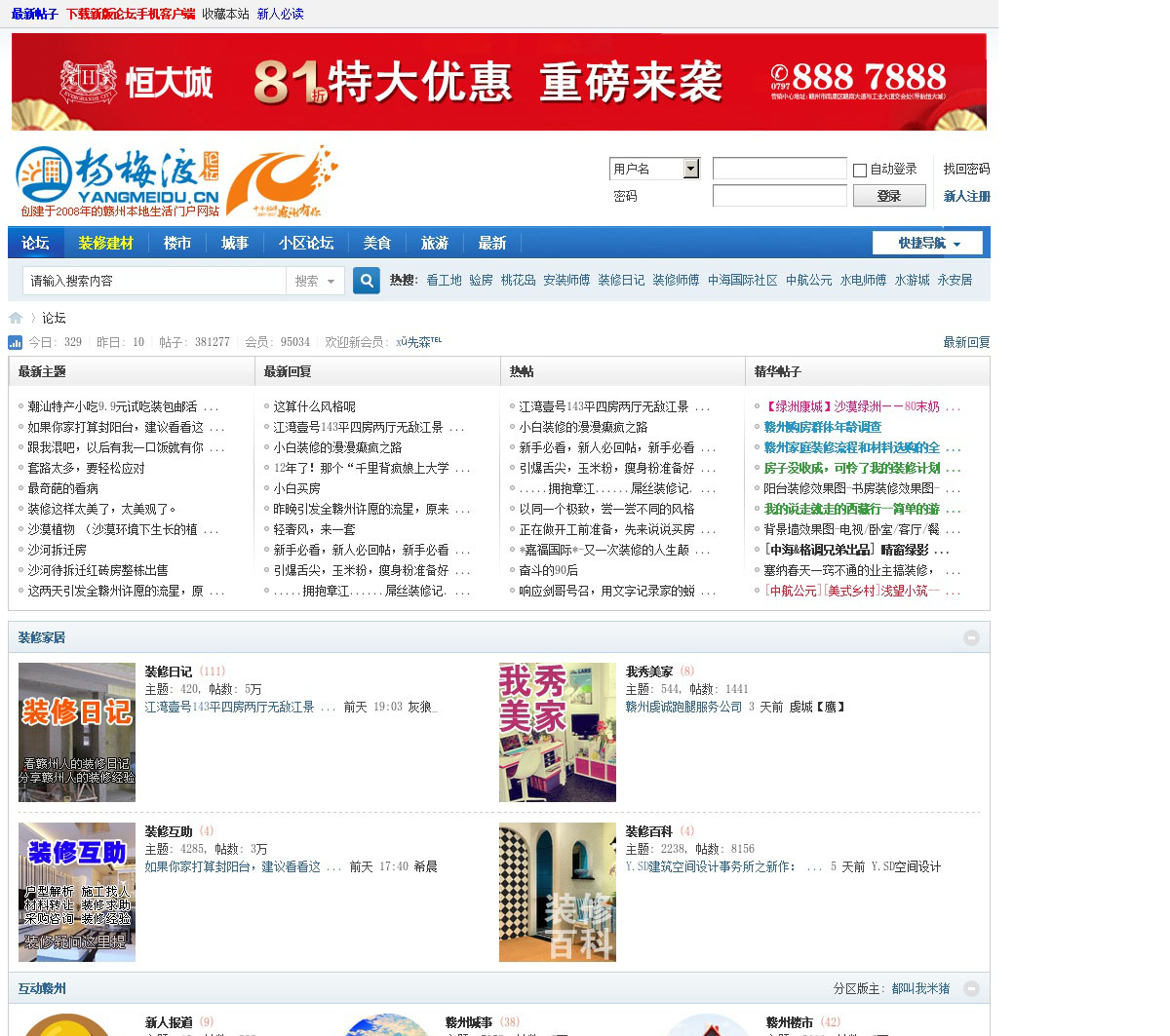Click hot search term 桃花岛
This screenshot has width=1170, height=1036.
(x=518, y=280)
